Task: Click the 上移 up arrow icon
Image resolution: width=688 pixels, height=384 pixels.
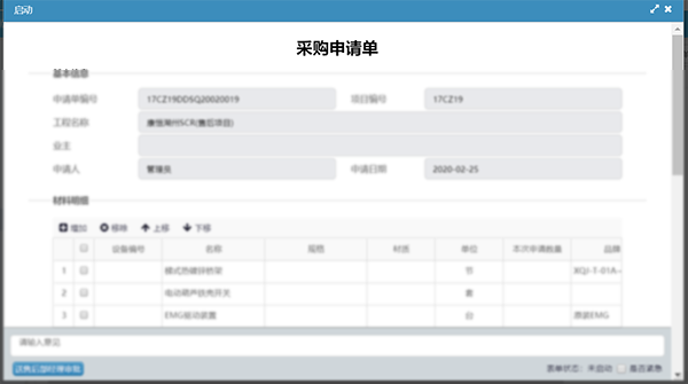Action: click(145, 227)
